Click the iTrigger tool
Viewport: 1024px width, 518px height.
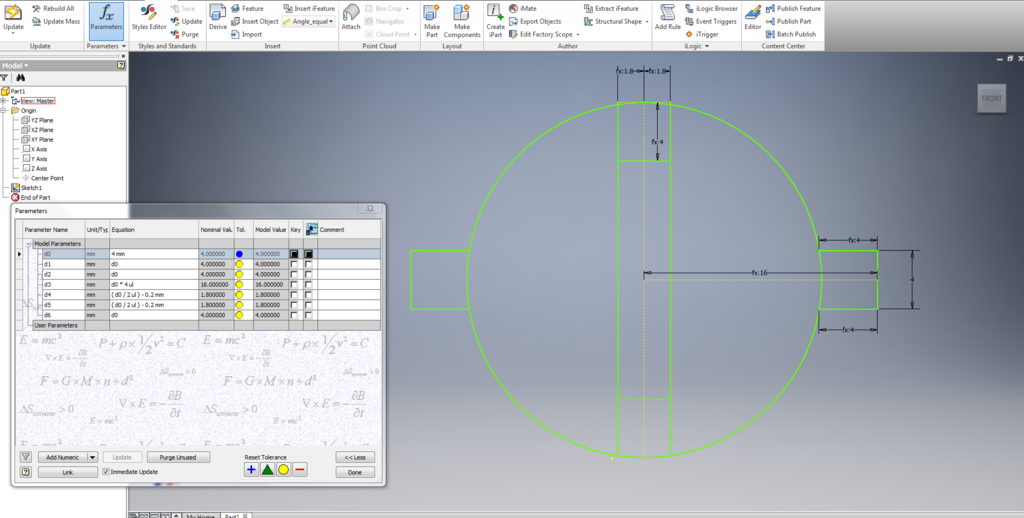[702, 34]
